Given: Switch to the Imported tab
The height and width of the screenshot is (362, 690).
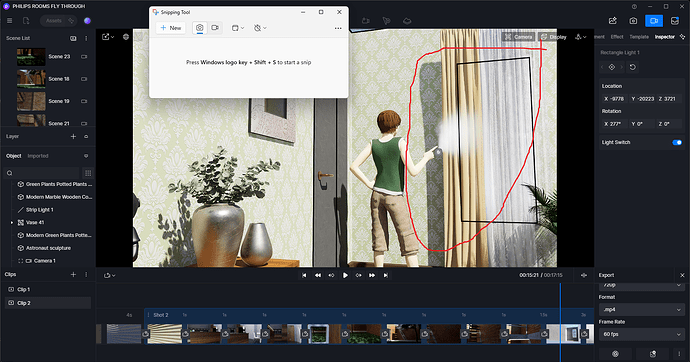Looking at the screenshot, I should pyautogui.click(x=38, y=156).
